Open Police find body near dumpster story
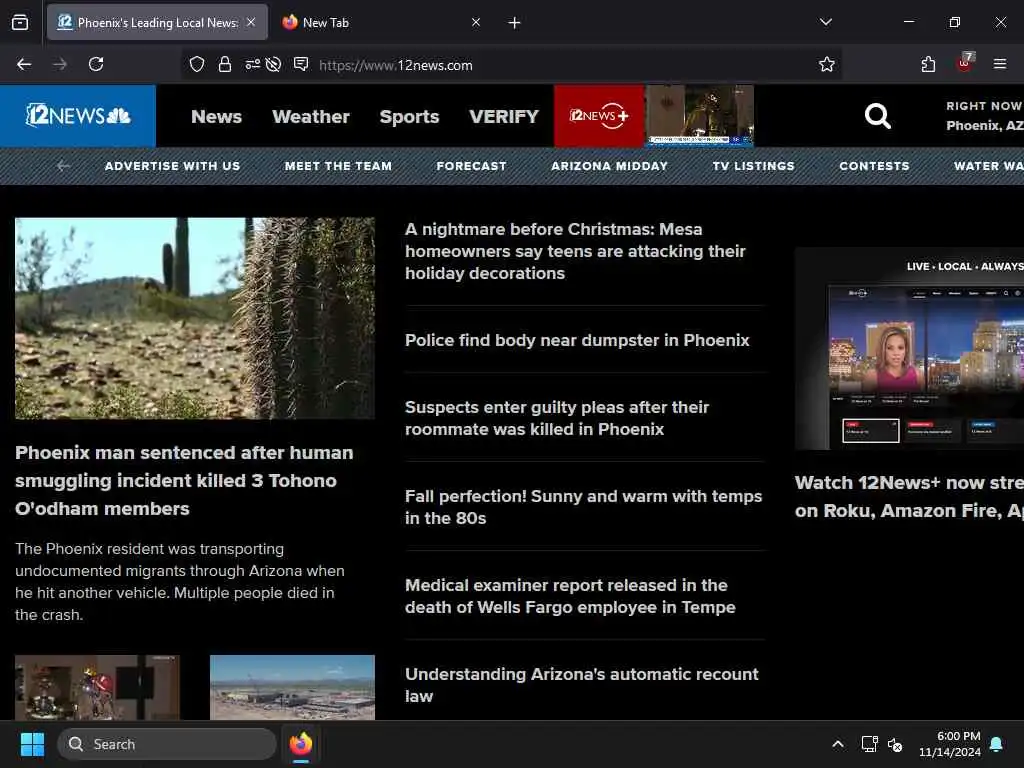Viewport: 1024px width, 768px height. (577, 340)
